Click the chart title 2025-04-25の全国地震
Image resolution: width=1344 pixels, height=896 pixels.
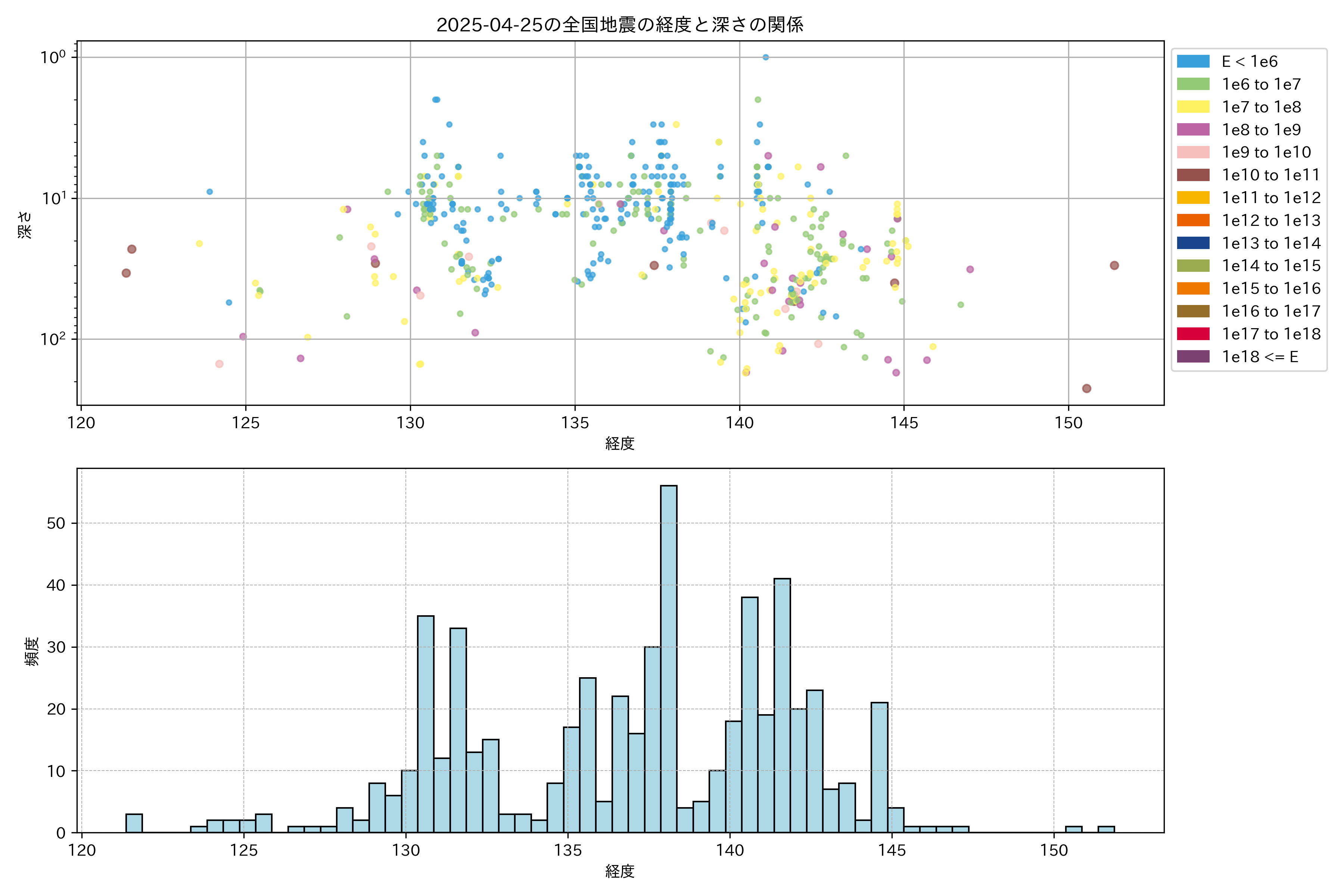point(619,25)
